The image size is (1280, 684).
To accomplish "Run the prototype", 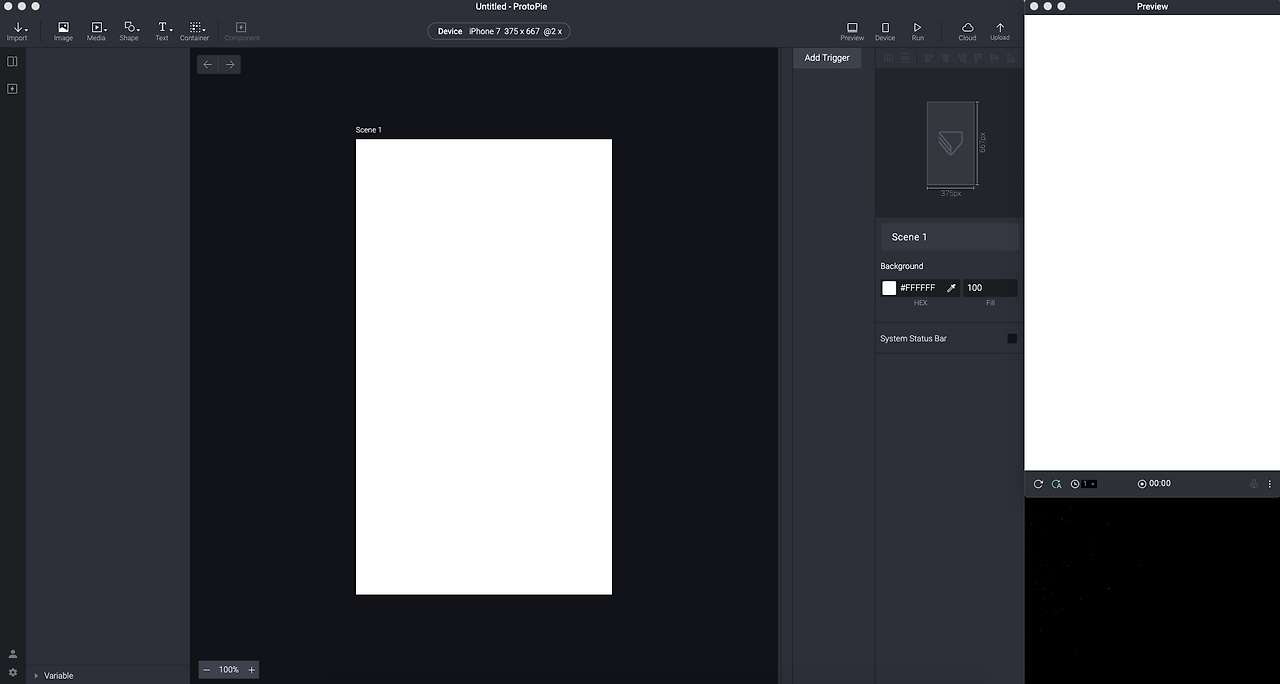I will pos(918,31).
